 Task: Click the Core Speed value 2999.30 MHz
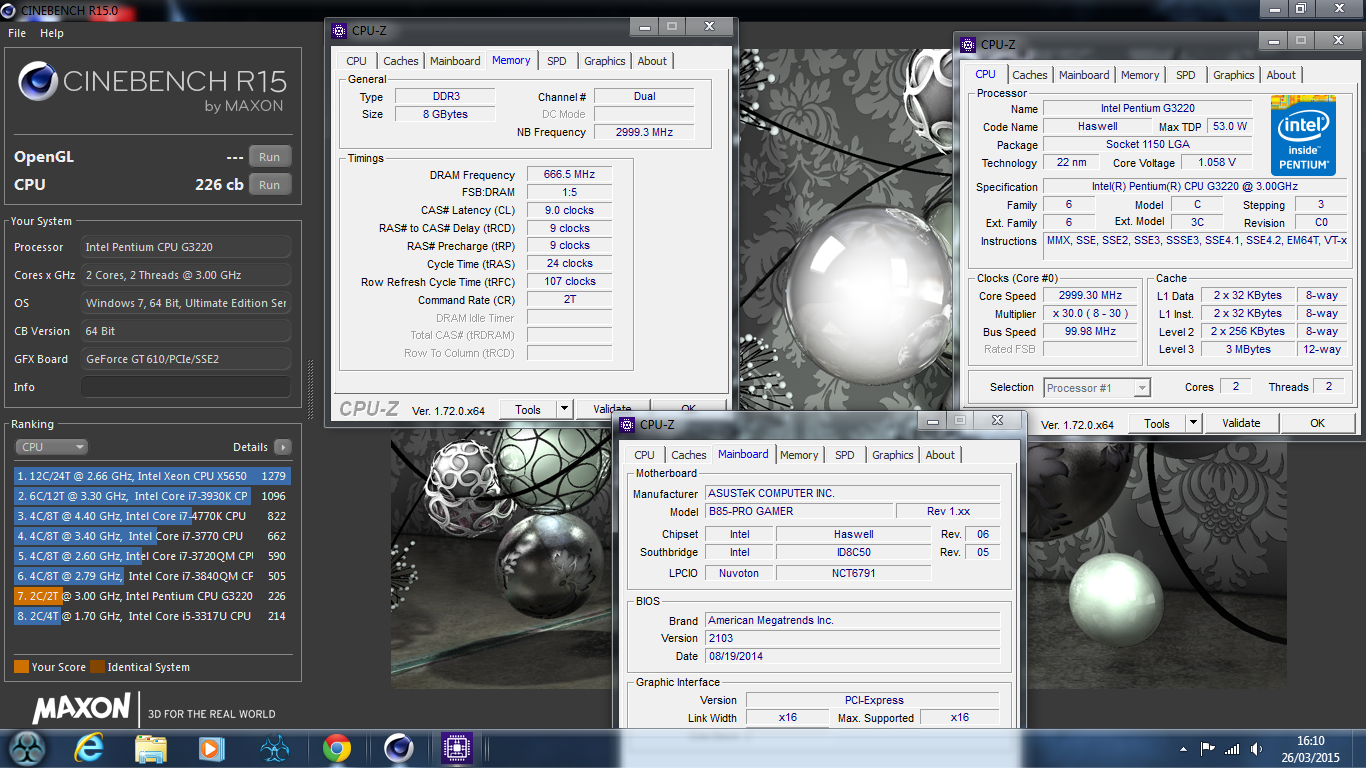tap(1090, 296)
